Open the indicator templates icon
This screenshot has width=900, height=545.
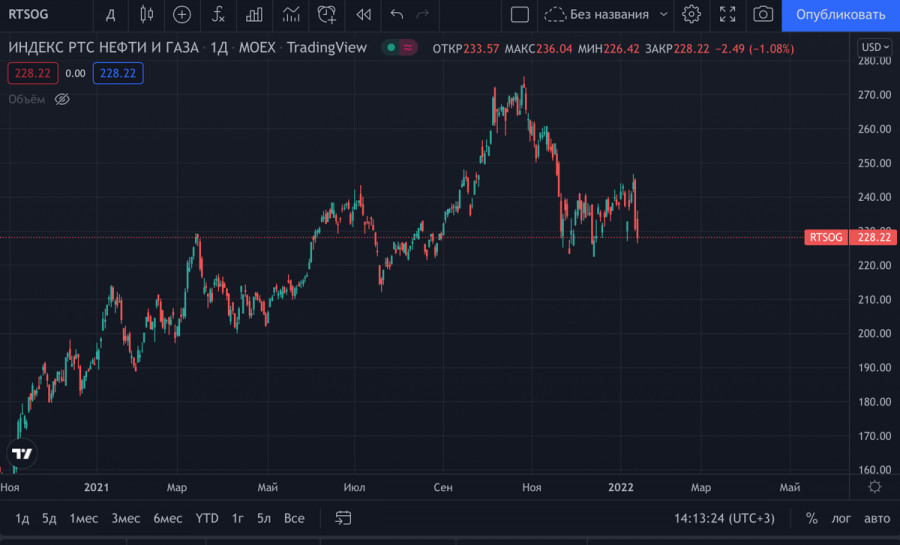[291, 14]
